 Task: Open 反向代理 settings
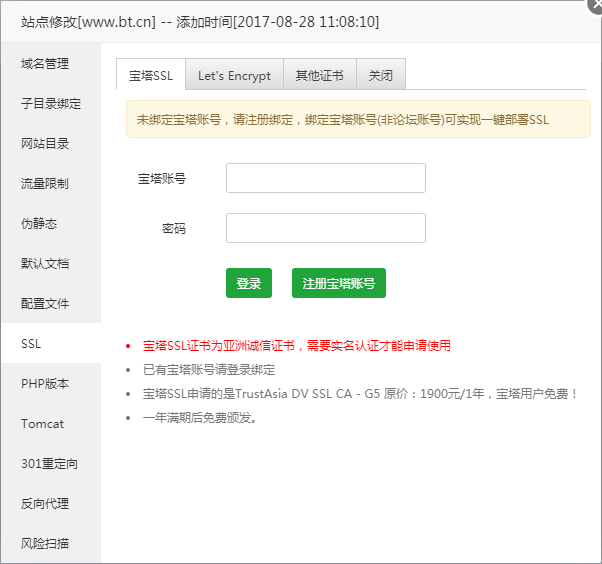click(51, 503)
